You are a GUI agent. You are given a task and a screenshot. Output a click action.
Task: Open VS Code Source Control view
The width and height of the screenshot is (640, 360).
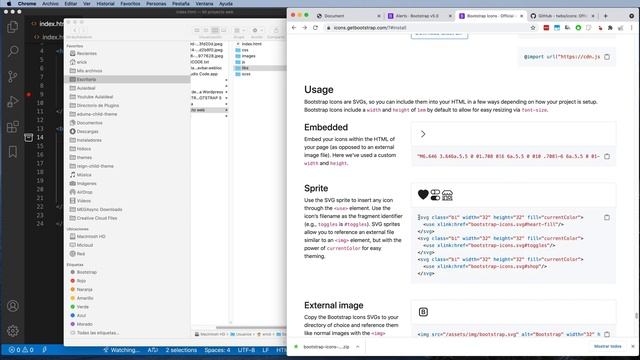click(x=13, y=76)
